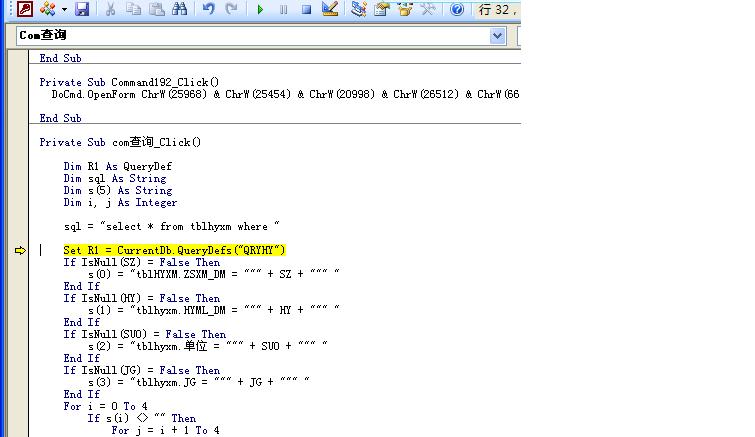Expand the Com查询 object dropdown arrow

click(497, 36)
